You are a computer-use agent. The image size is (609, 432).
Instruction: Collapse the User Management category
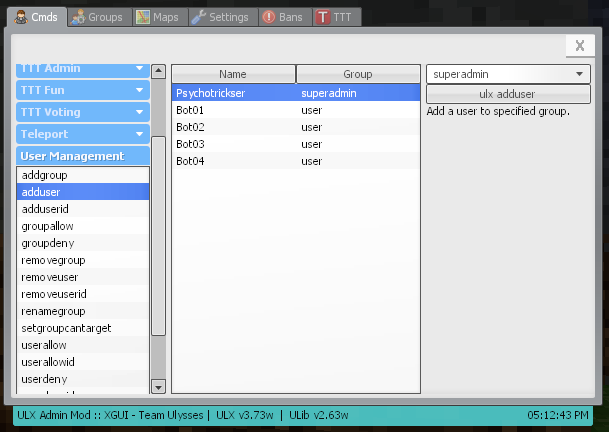[83, 156]
